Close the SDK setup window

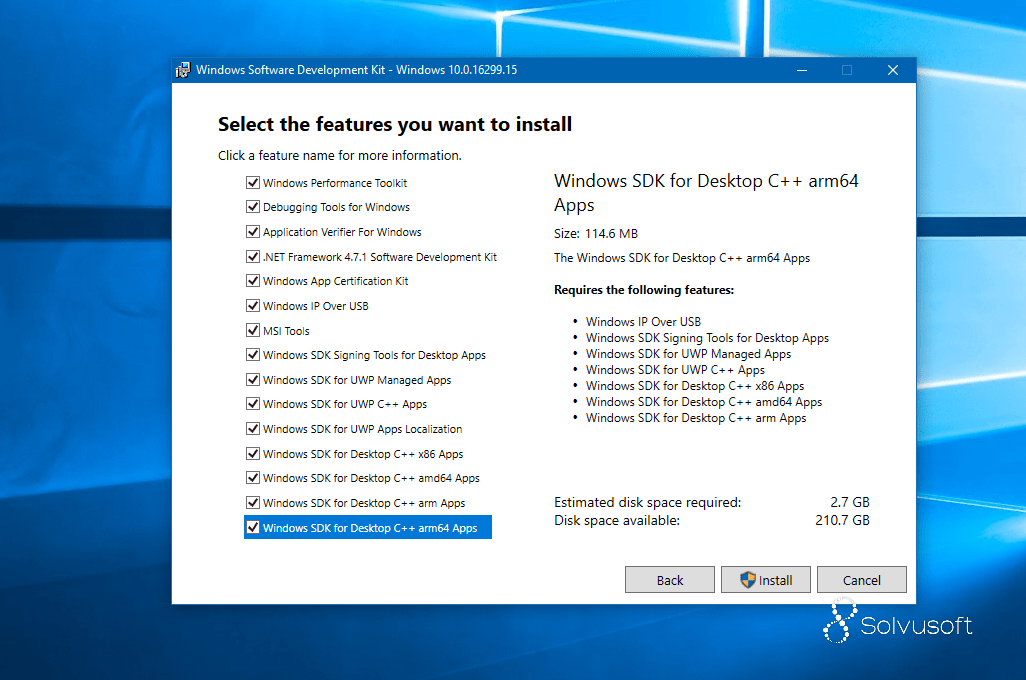point(893,70)
